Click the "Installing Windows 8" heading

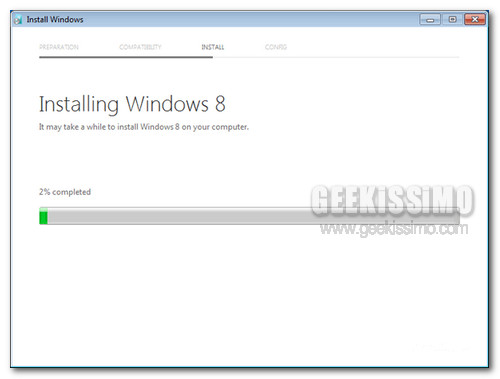[x=132, y=104]
